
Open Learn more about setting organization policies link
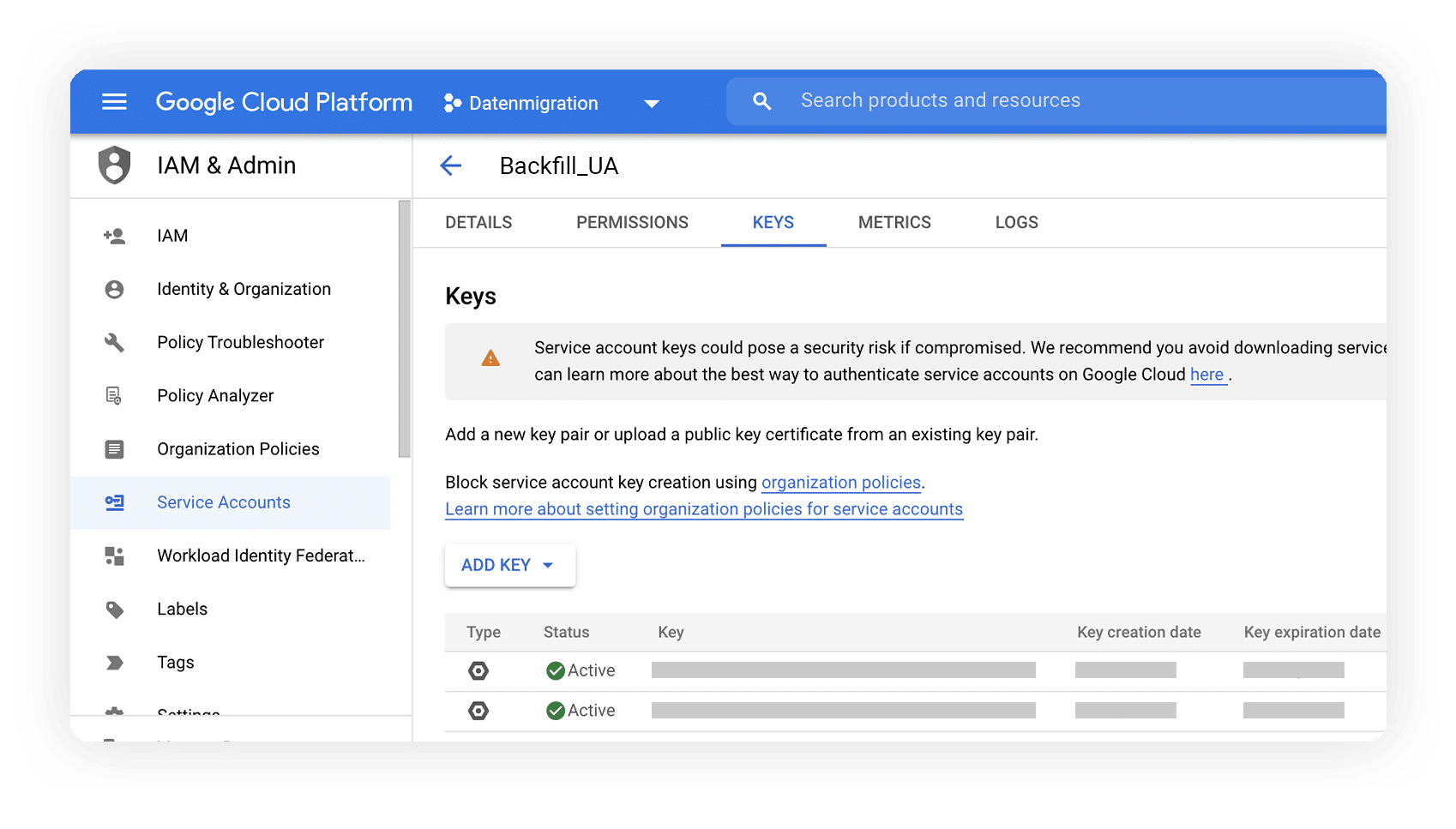[x=704, y=509]
